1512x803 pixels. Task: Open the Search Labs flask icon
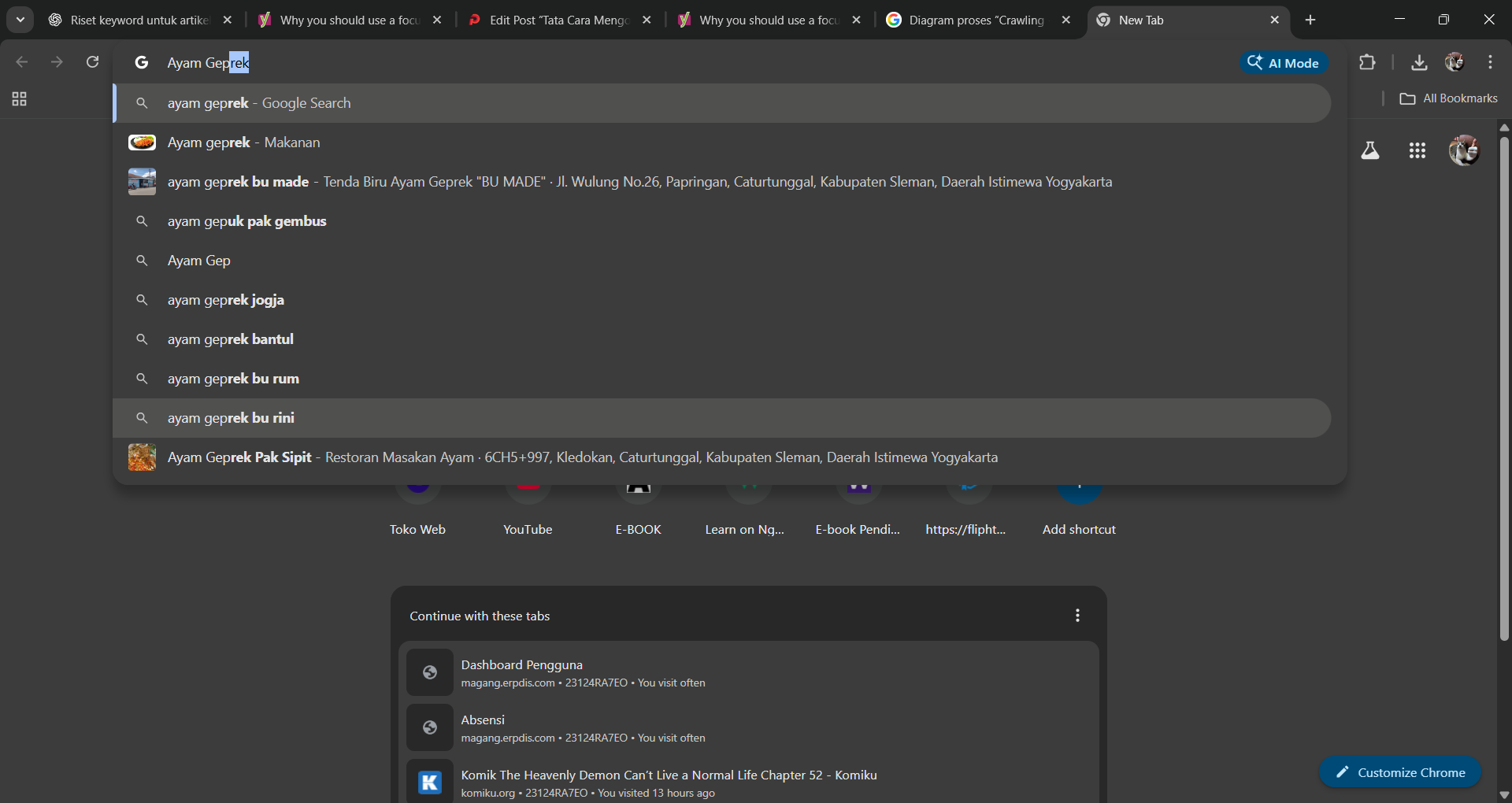click(1370, 150)
